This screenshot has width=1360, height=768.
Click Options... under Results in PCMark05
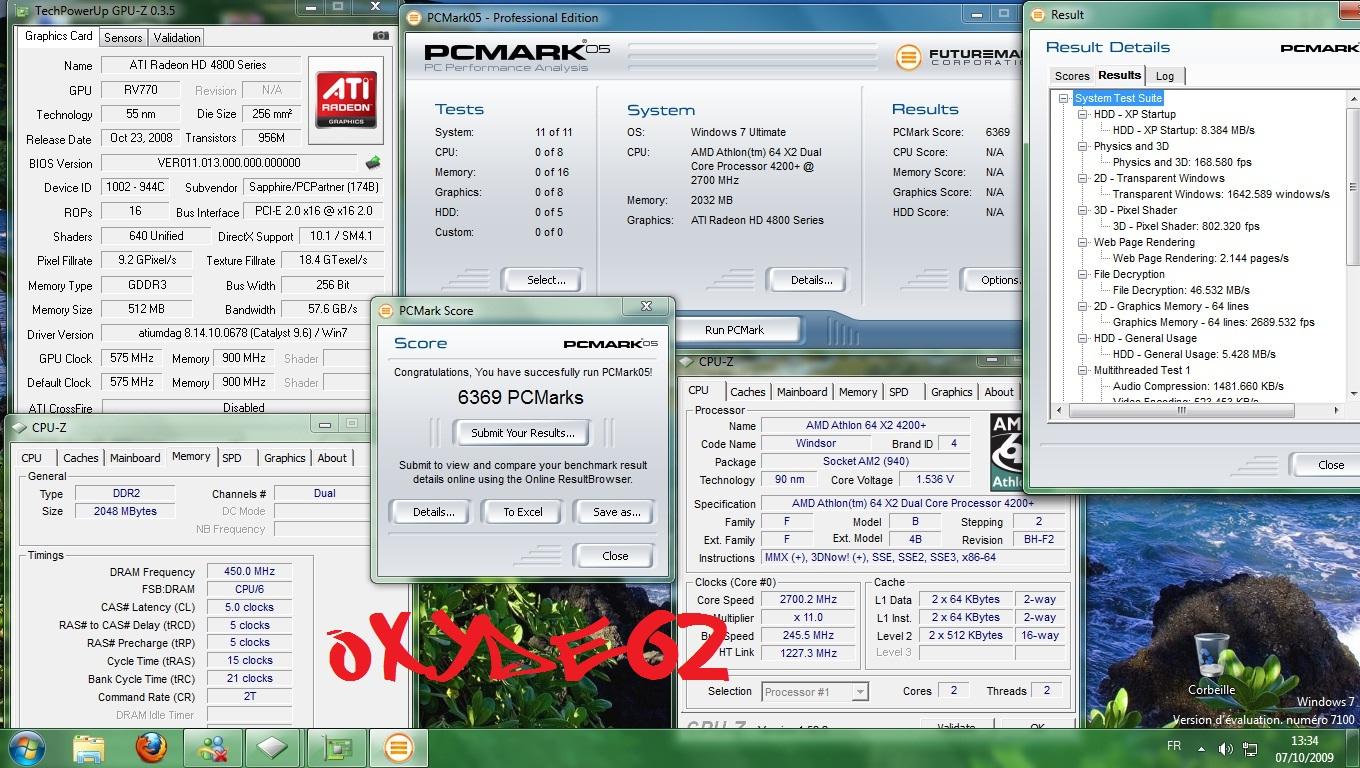click(993, 280)
